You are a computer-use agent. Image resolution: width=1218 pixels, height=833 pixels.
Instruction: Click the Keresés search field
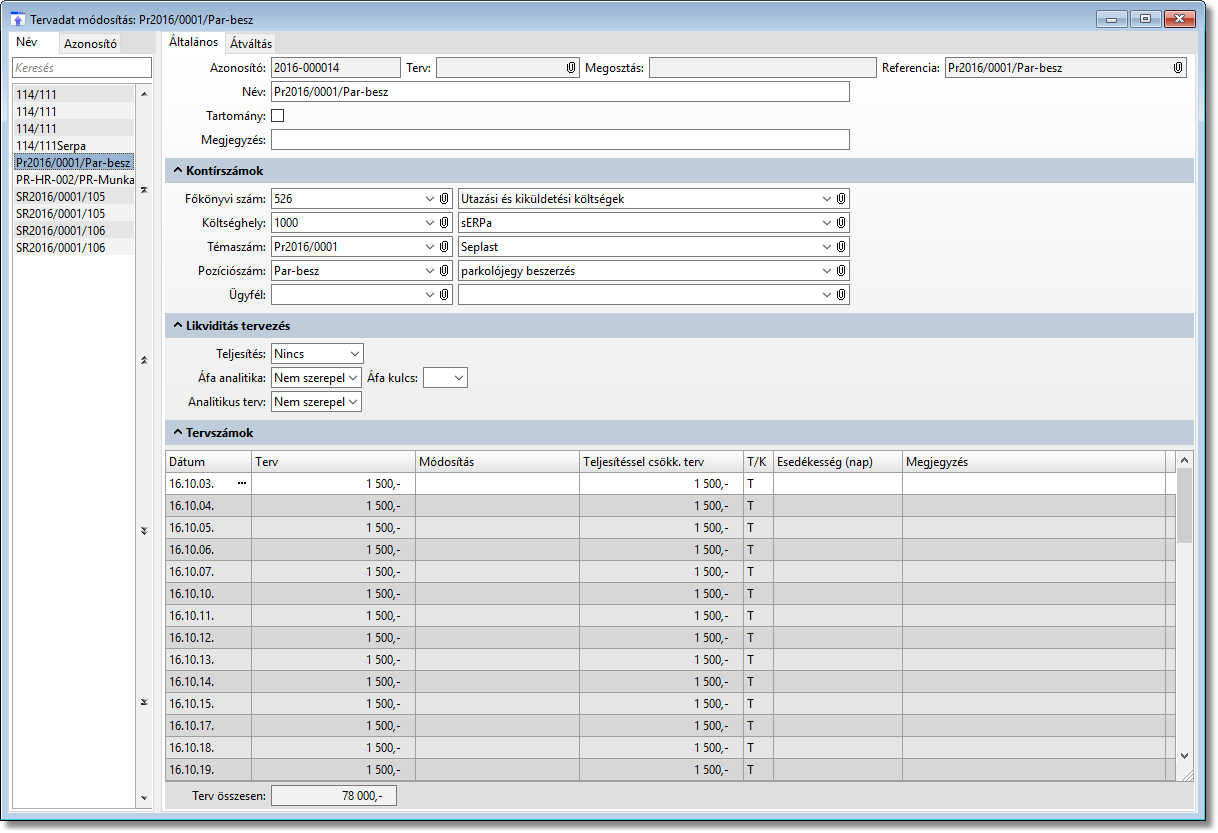[x=81, y=68]
